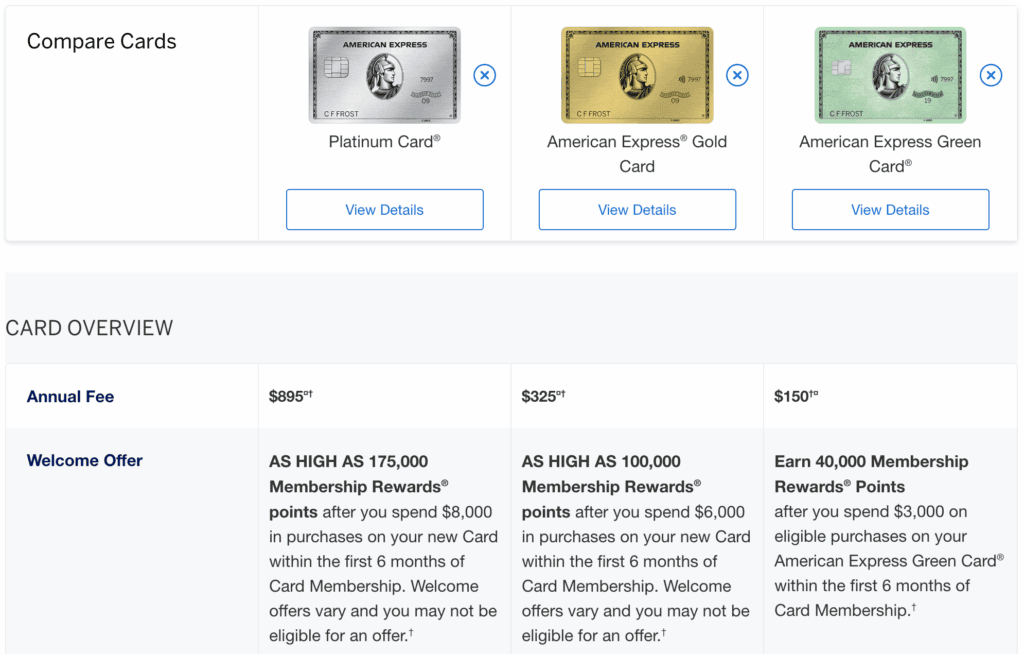Click the Annual Fee row label
The image size is (1024, 654).
pyautogui.click(x=70, y=397)
